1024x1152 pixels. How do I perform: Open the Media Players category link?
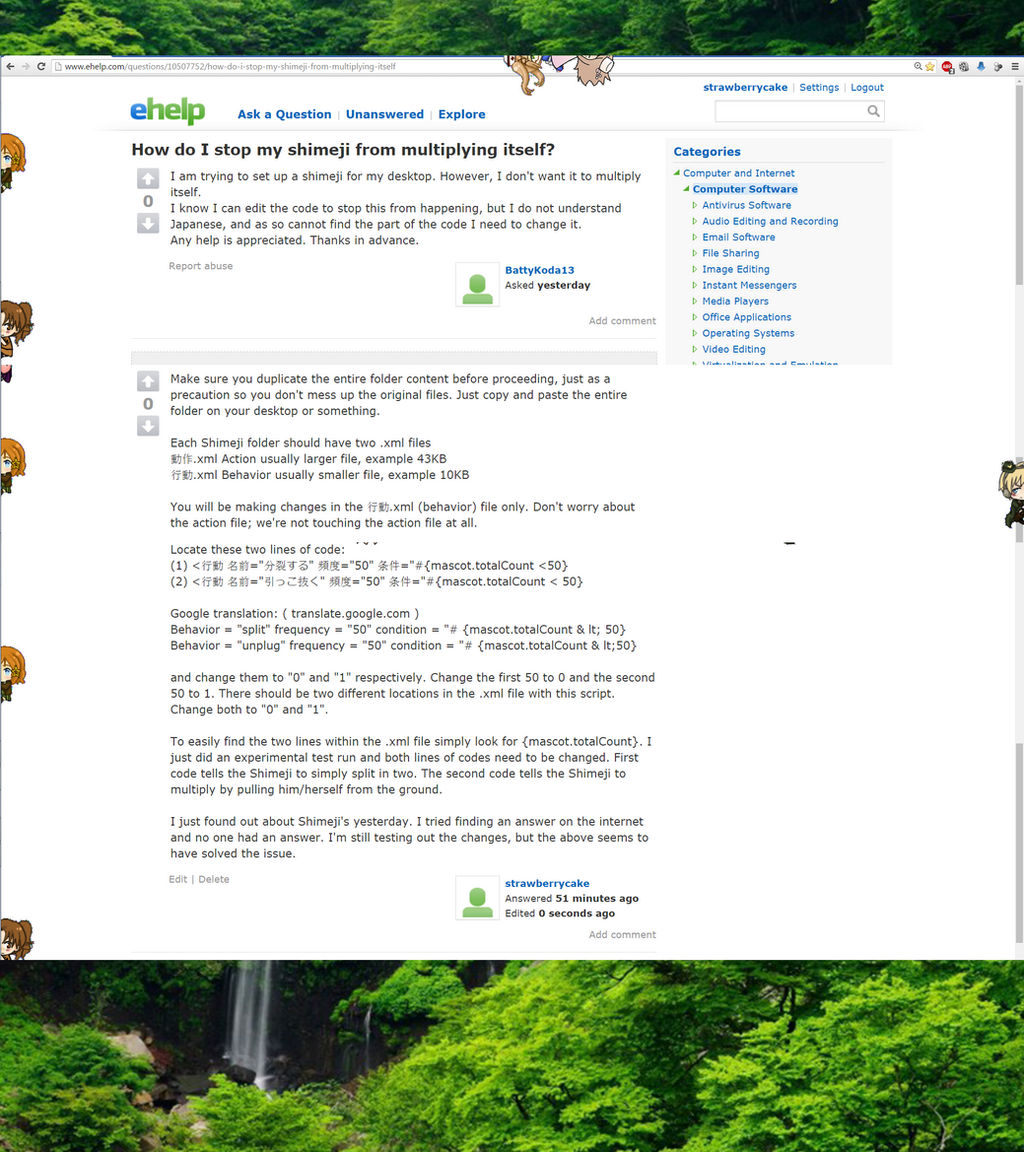point(735,301)
